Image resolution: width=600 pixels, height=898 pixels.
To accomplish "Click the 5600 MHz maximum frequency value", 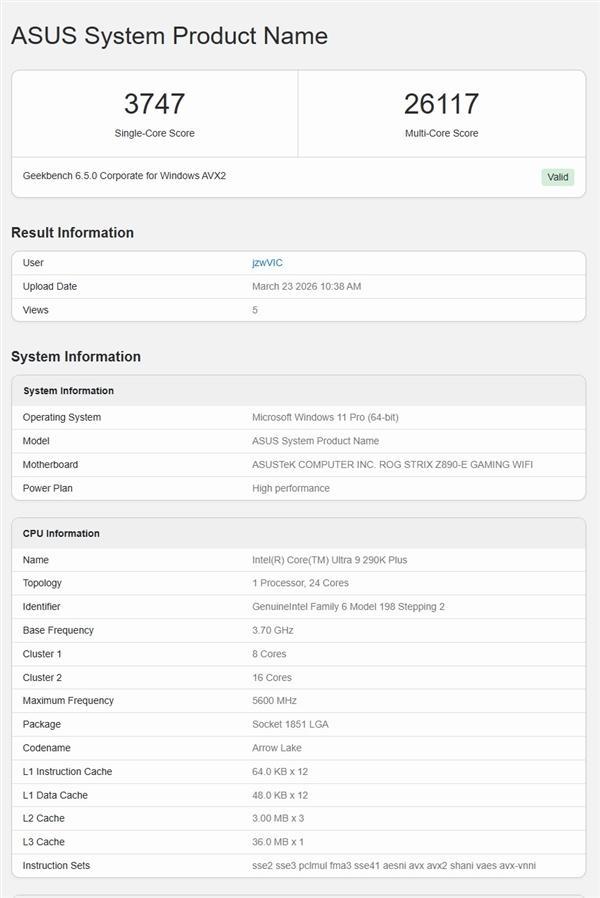I will [x=274, y=701].
